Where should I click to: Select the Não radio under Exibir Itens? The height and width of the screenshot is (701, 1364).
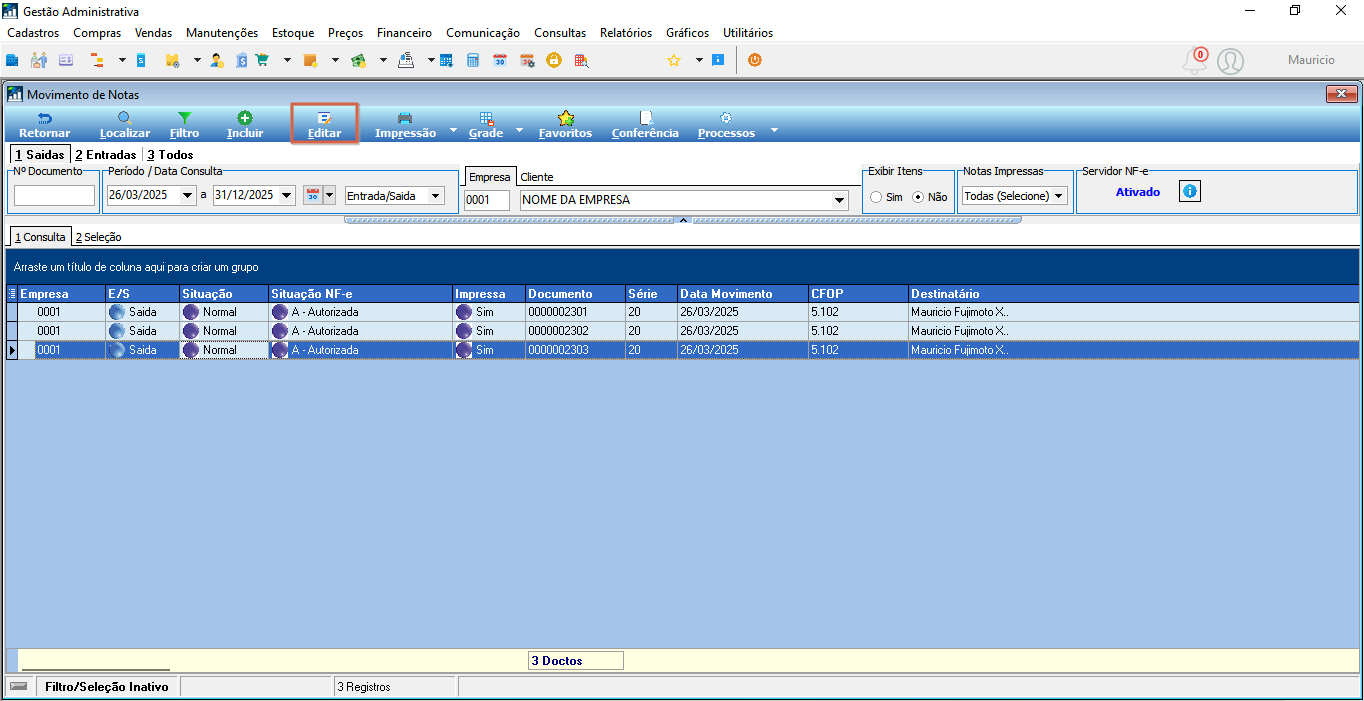click(918, 197)
